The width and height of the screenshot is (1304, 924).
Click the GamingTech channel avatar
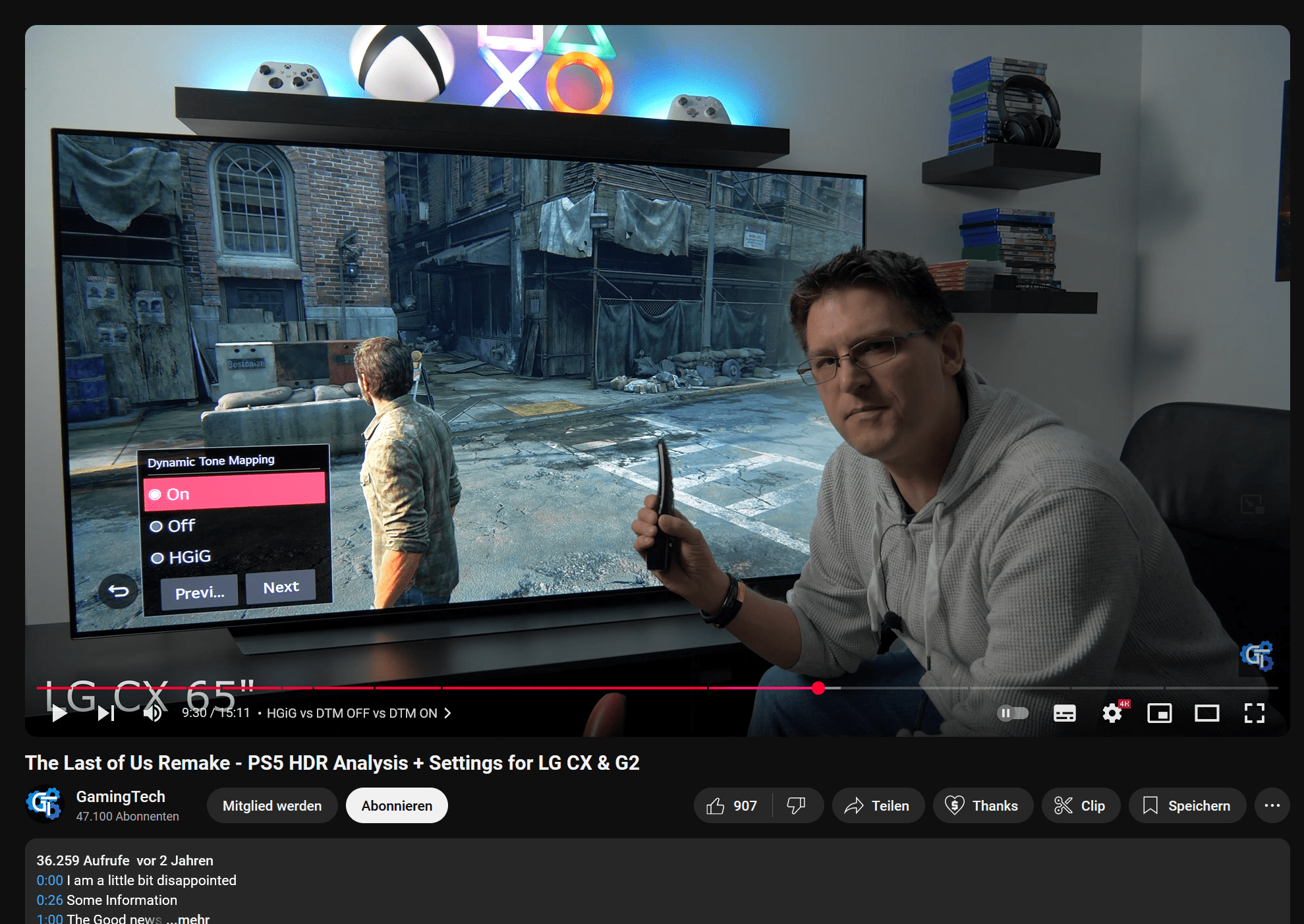(x=43, y=805)
